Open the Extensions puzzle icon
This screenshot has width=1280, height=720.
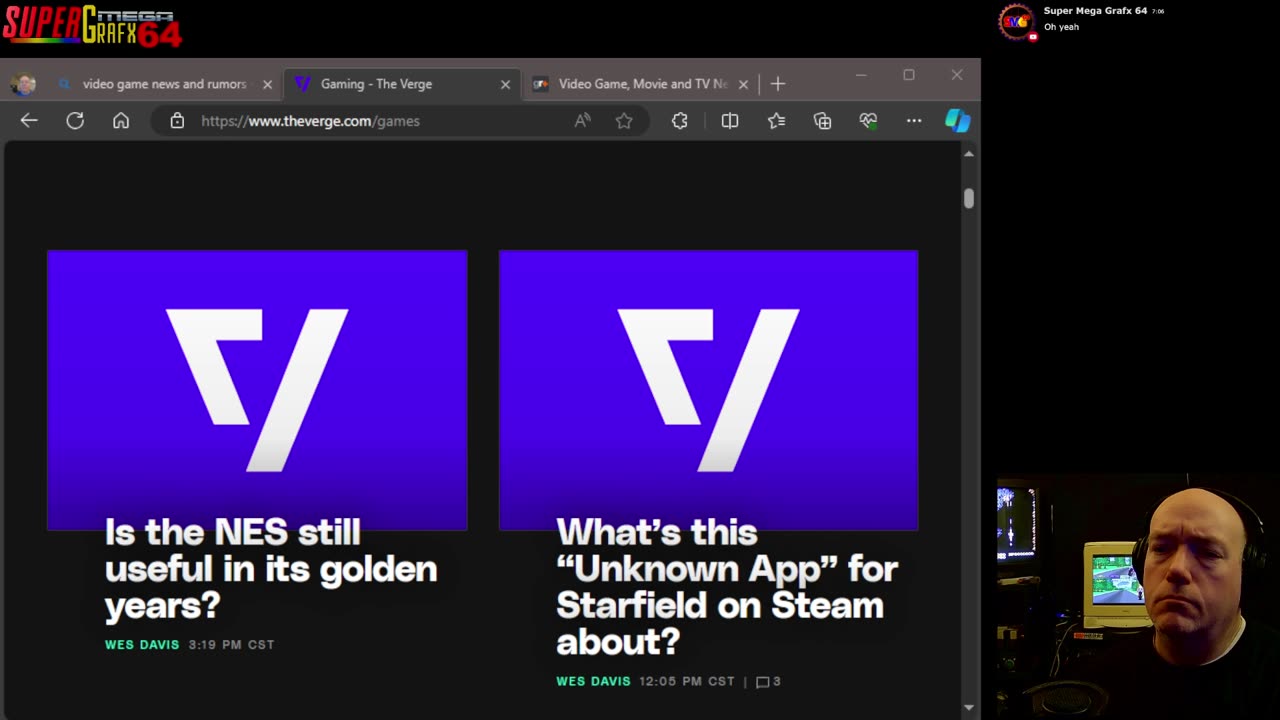(680, 121)
